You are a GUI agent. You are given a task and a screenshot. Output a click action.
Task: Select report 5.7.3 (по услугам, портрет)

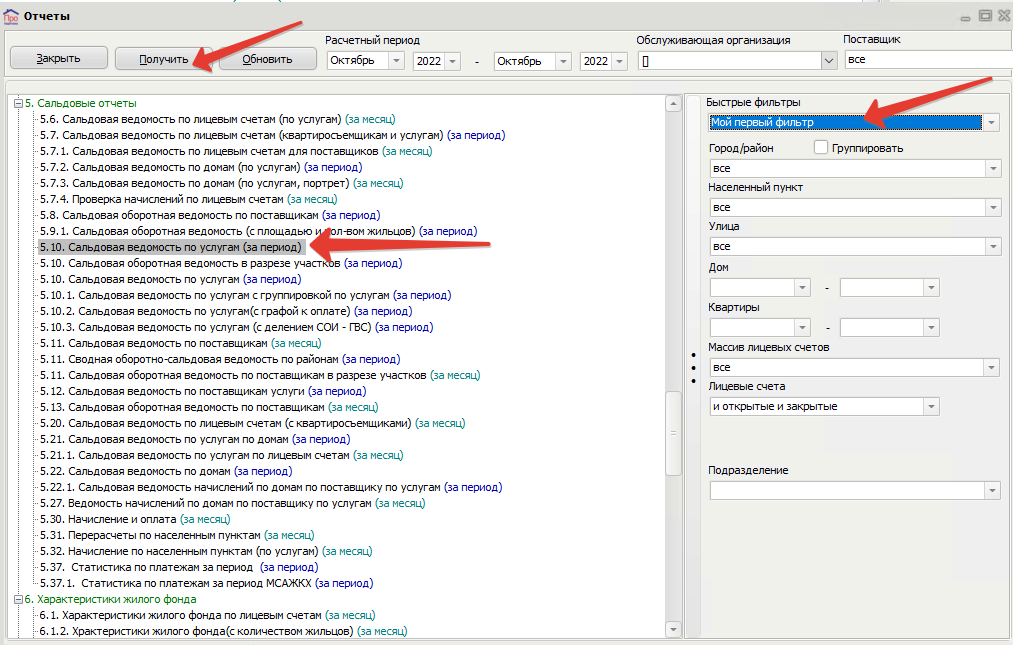221,183
